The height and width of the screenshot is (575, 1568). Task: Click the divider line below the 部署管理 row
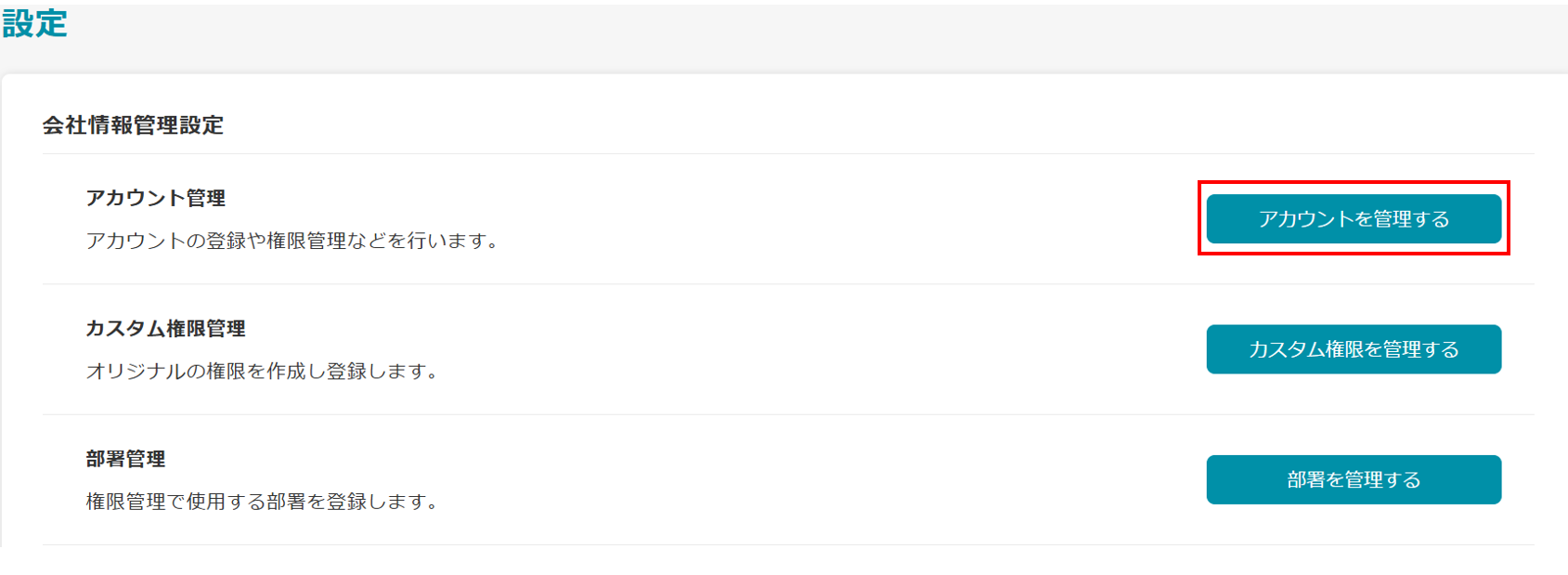[x=788, y=544]
